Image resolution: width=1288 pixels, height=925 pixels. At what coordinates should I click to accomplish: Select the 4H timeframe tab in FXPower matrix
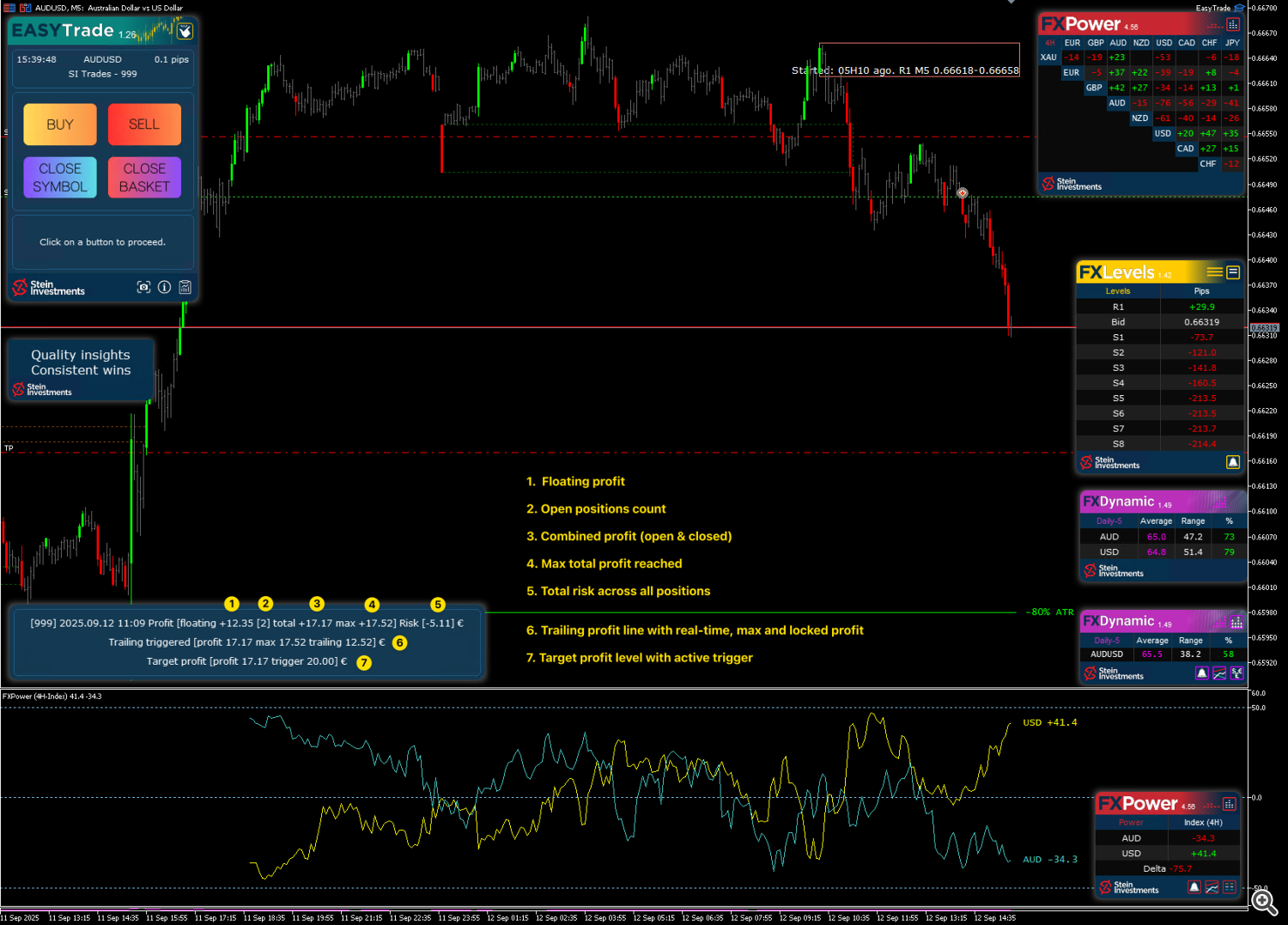coord(1048,42)
